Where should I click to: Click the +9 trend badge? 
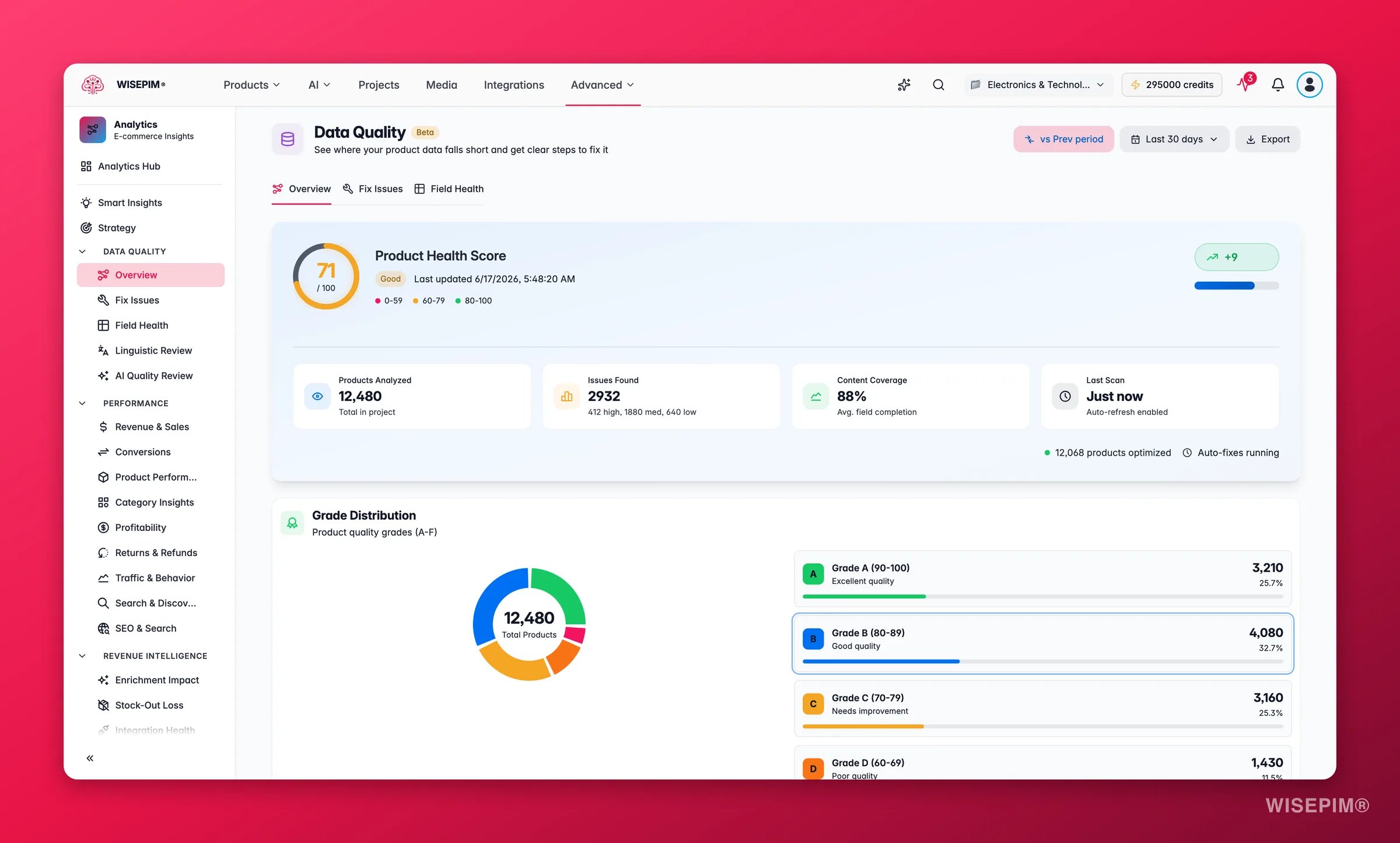click(x=1237, y=257)
